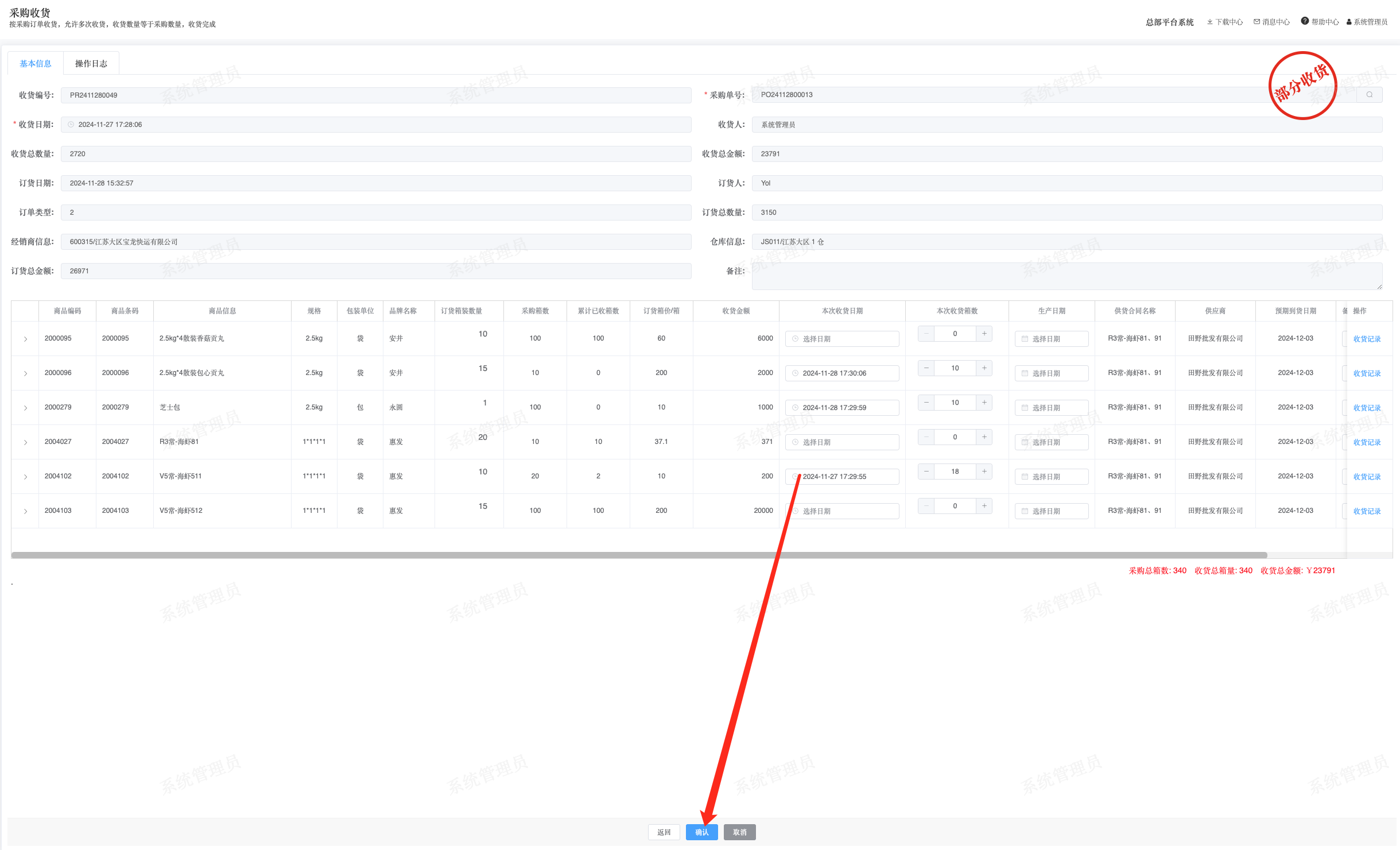The height and width of the screenshot is (850, 1400).
Task: Click the horizontal table scrollbar
Action: 639,555
